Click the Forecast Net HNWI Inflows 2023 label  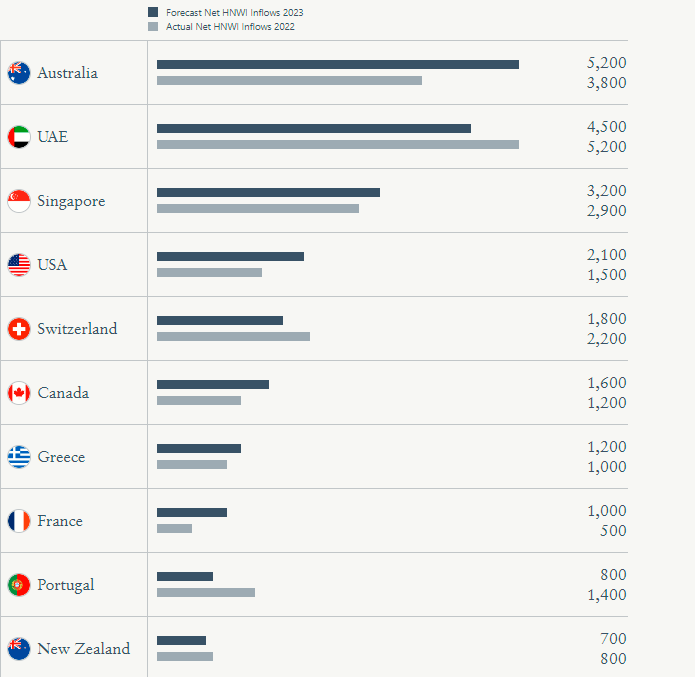pos(234,12)
